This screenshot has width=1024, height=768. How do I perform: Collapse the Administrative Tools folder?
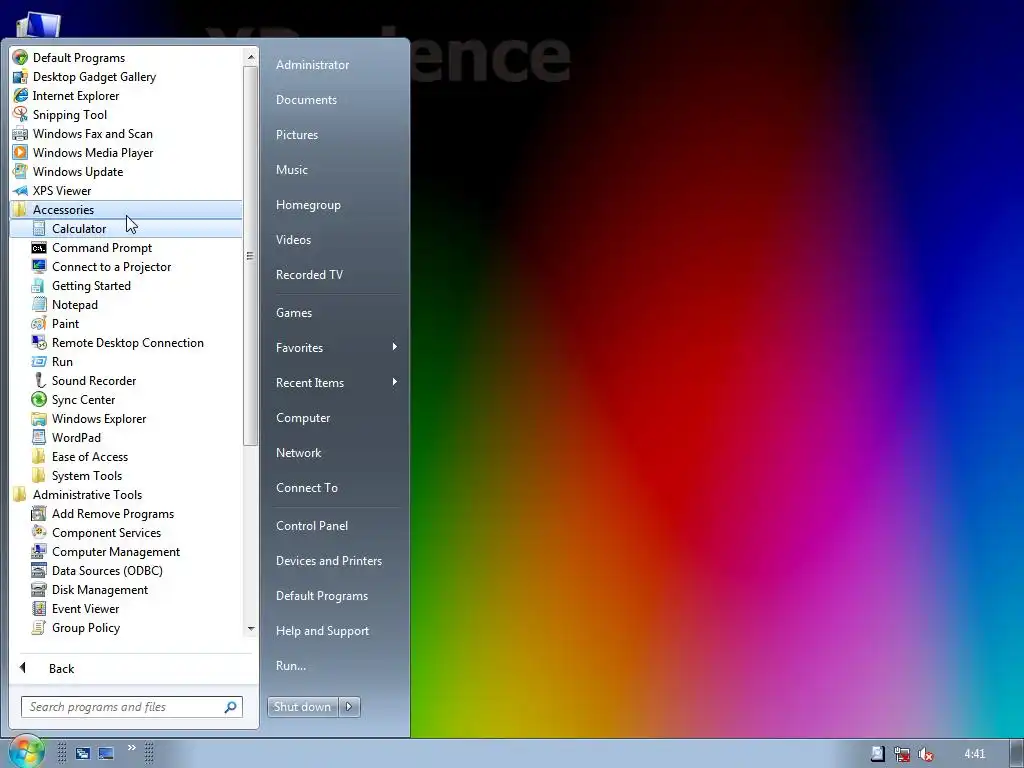tap(126, 495)
